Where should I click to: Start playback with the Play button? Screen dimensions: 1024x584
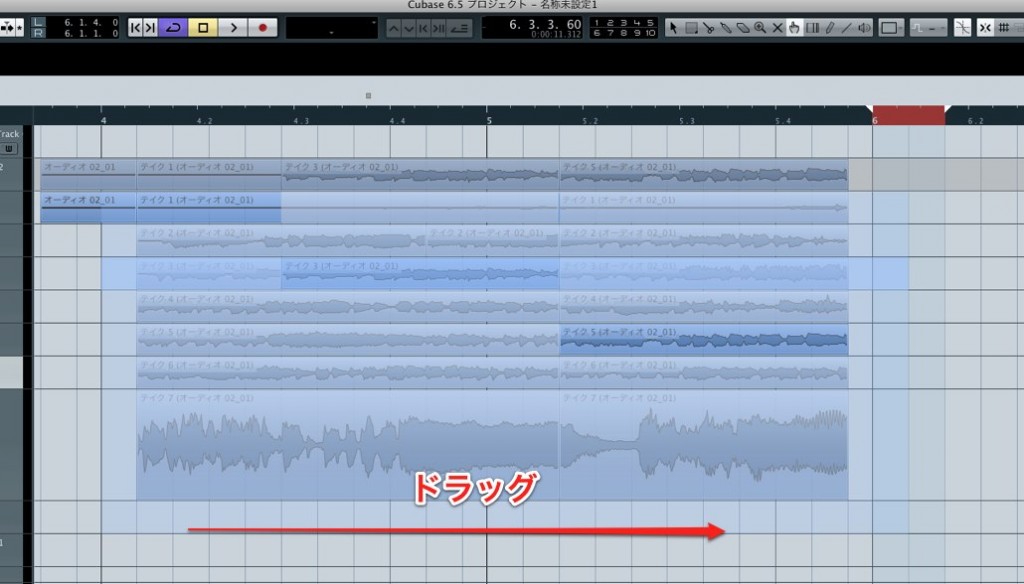point(235,29)
